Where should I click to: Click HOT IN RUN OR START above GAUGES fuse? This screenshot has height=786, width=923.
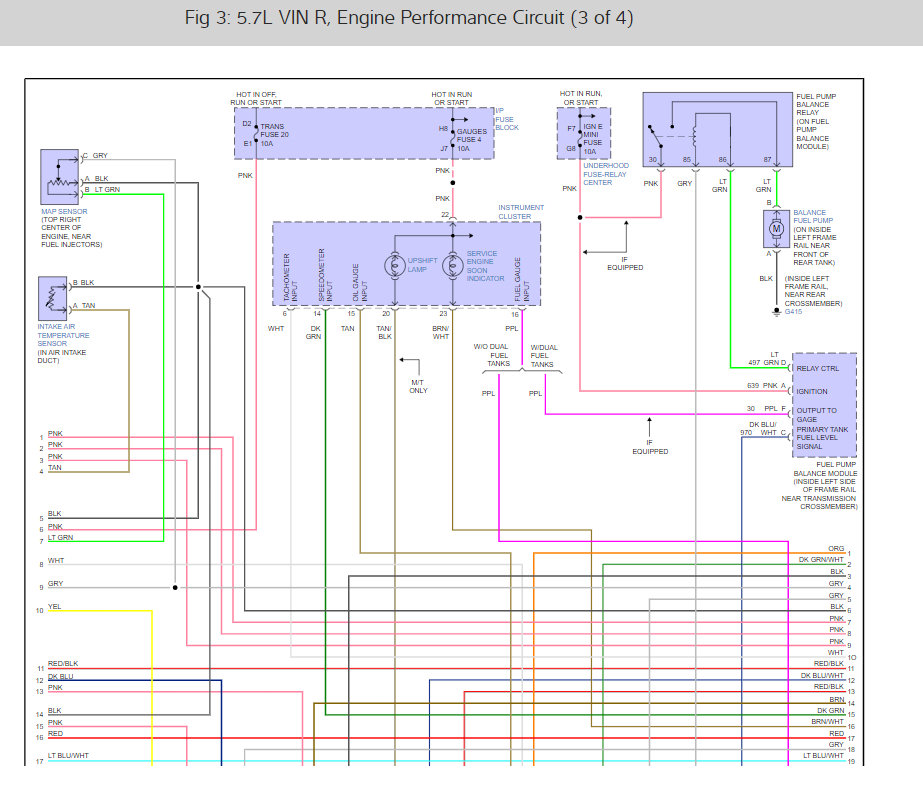(451, 98)
